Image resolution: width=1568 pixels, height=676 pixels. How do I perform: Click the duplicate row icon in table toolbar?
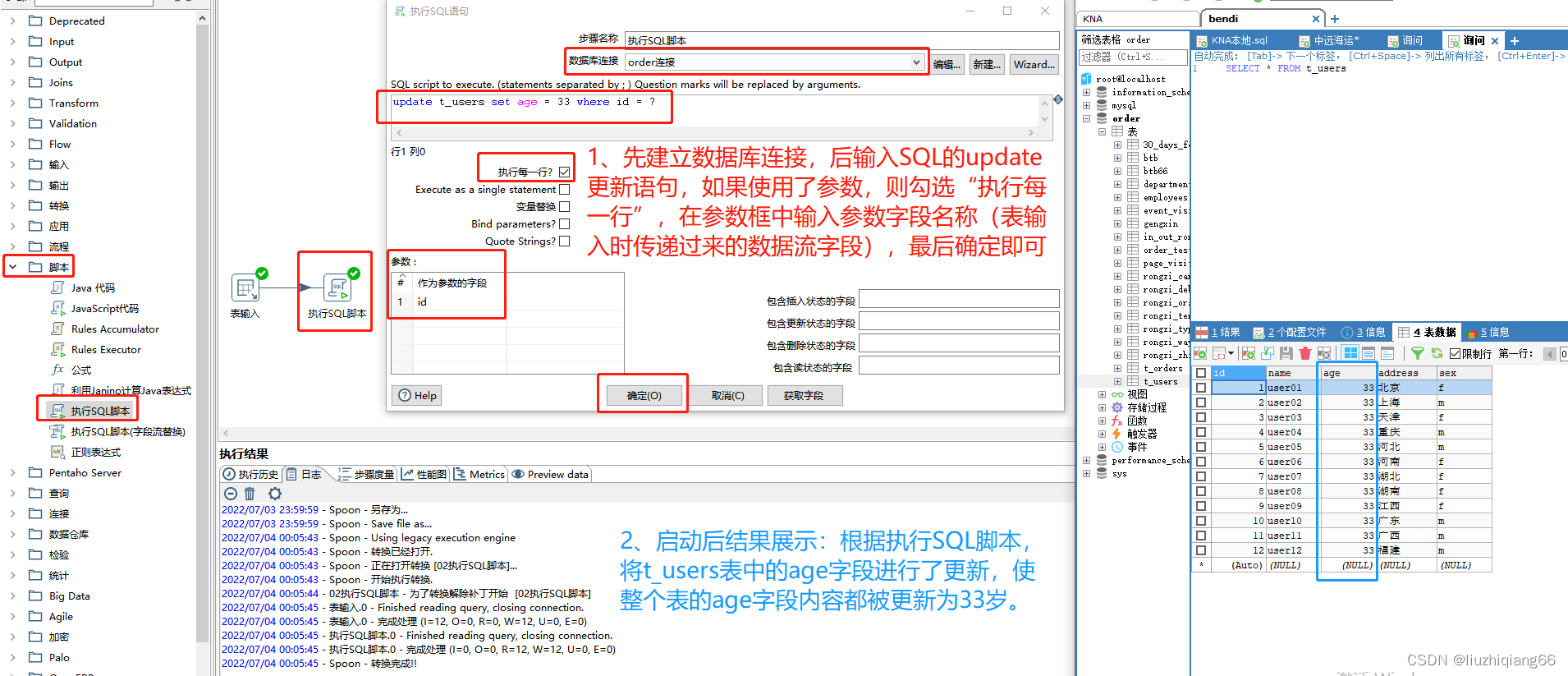1268,353
